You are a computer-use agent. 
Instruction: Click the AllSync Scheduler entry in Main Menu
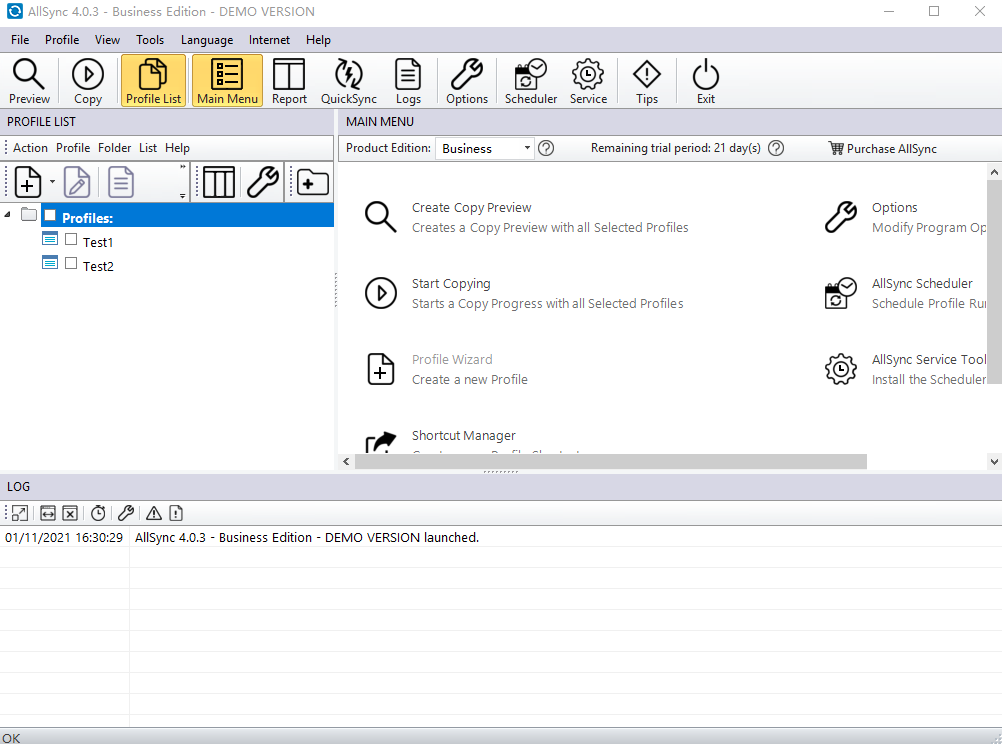[x=905, y=293]
